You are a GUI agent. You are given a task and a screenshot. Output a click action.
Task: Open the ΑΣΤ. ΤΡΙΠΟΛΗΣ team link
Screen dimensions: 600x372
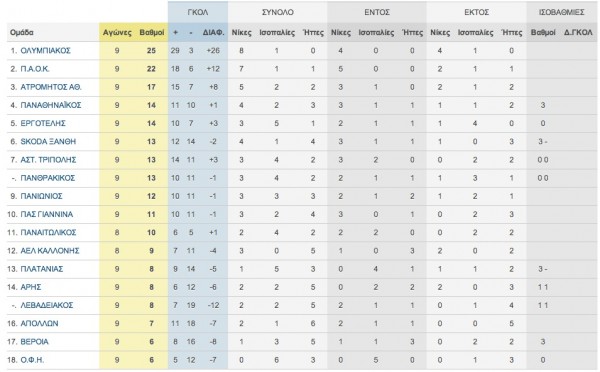pyautogui.click(x=48, y=160)
